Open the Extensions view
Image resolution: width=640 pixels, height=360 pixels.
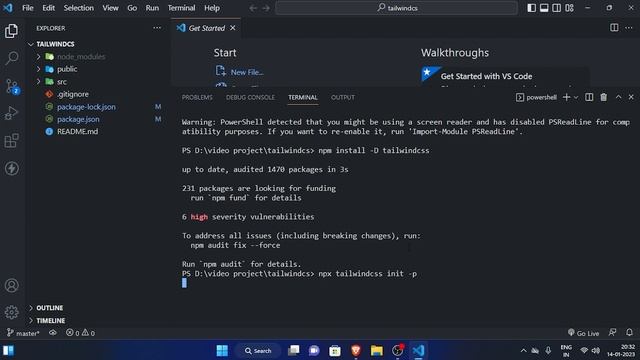point(11,140)
